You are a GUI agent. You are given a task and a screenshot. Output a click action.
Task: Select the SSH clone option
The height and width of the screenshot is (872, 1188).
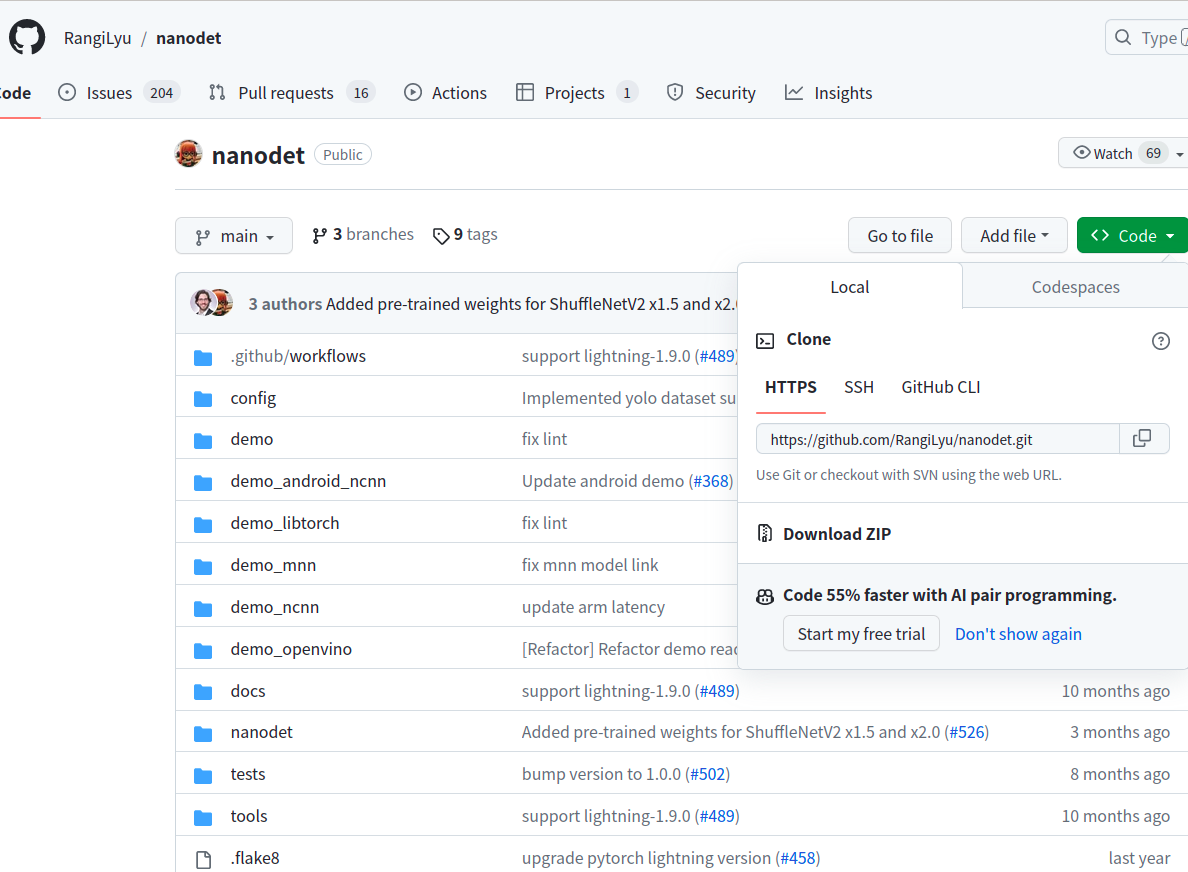pos(858,388)
